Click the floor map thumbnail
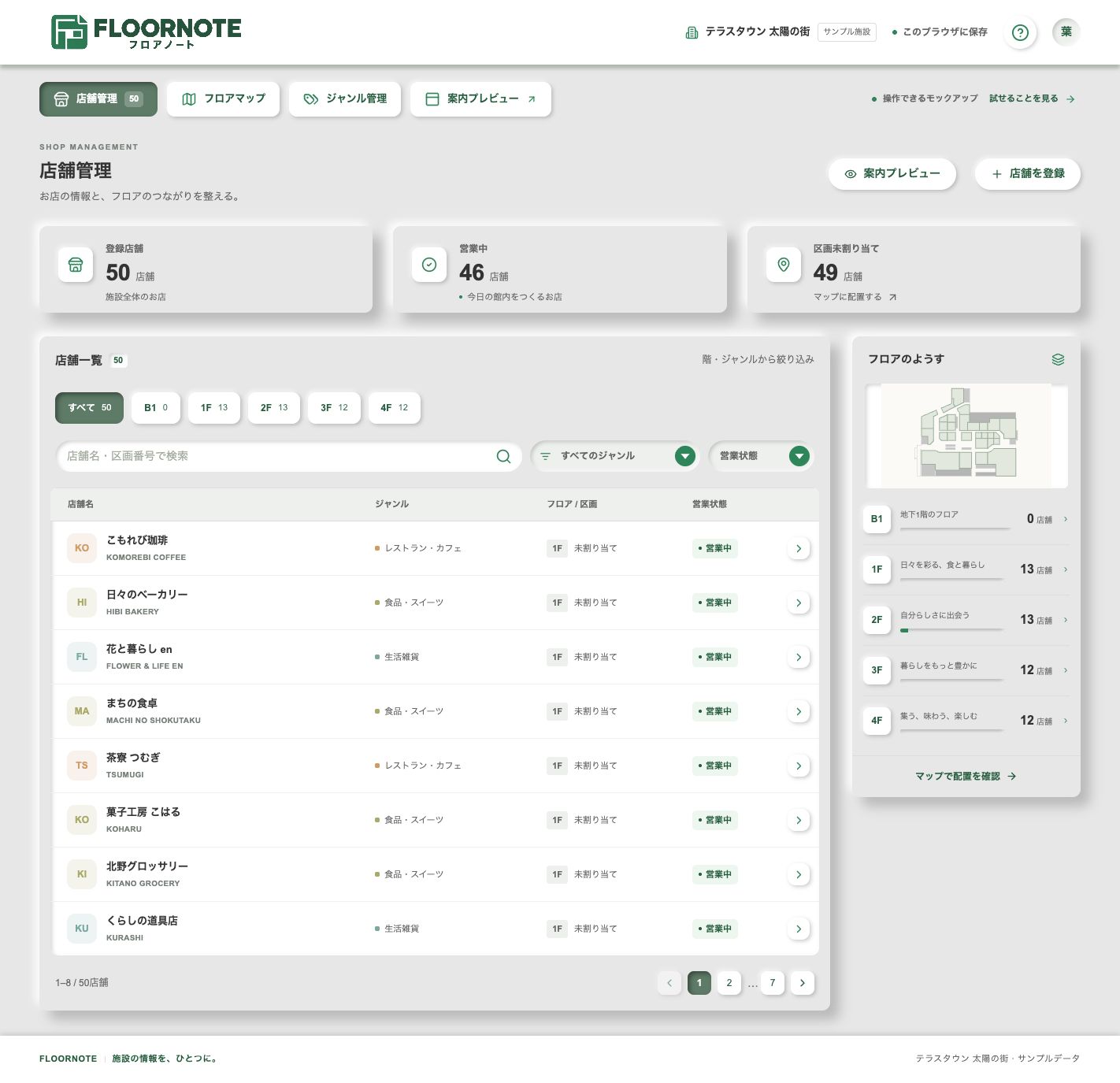Image resolution: width=1120 pixels, height=1083 pixels. tap(966, 436)
